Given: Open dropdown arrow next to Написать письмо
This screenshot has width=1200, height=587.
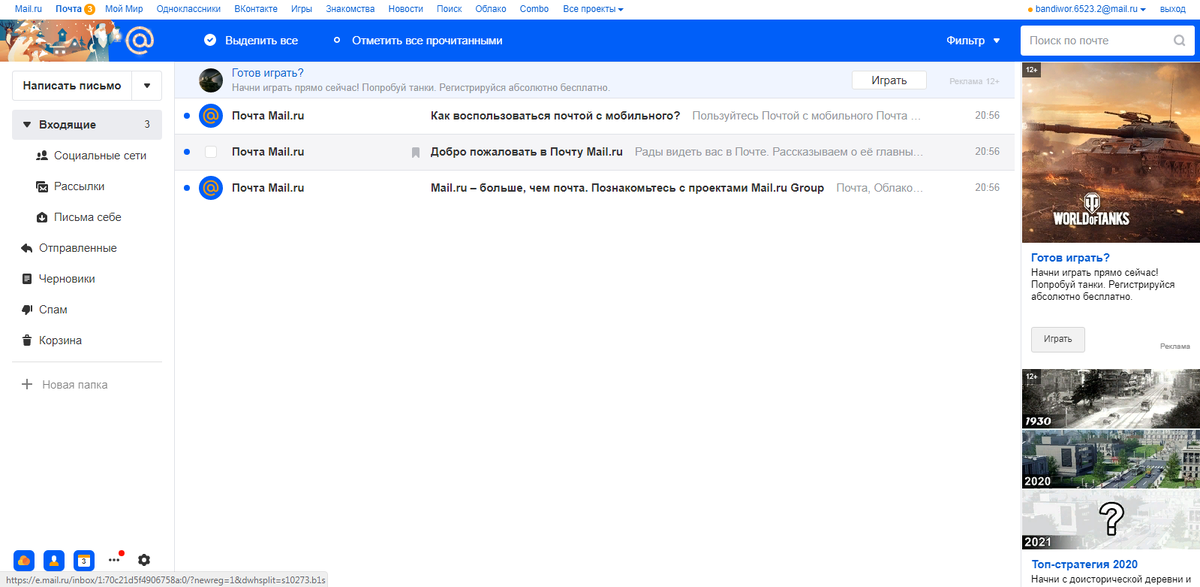Looking at the screenshot, I should 147,86.
